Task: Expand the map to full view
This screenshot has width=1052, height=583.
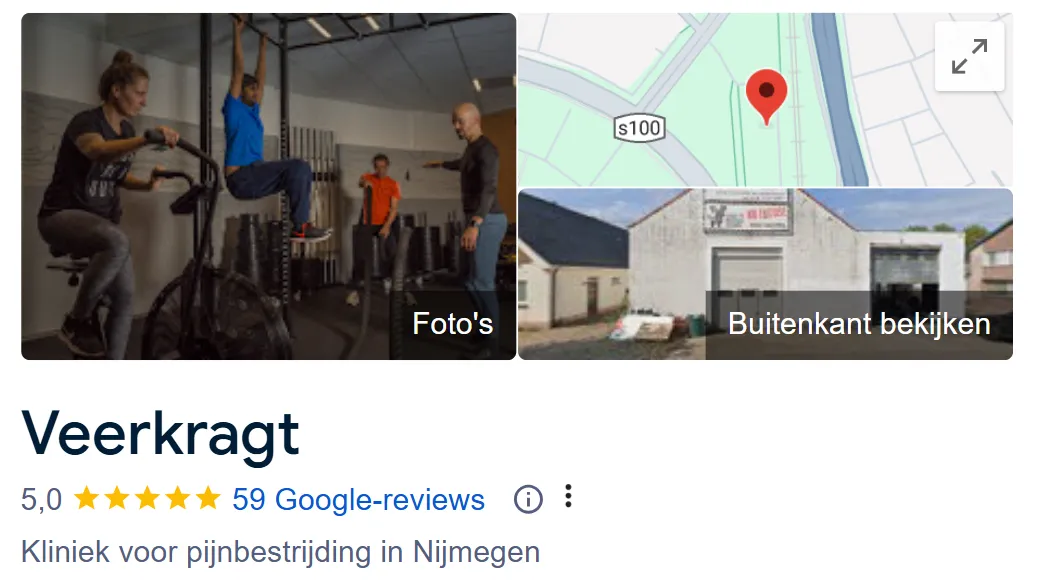Action: [x=969, y=56]
